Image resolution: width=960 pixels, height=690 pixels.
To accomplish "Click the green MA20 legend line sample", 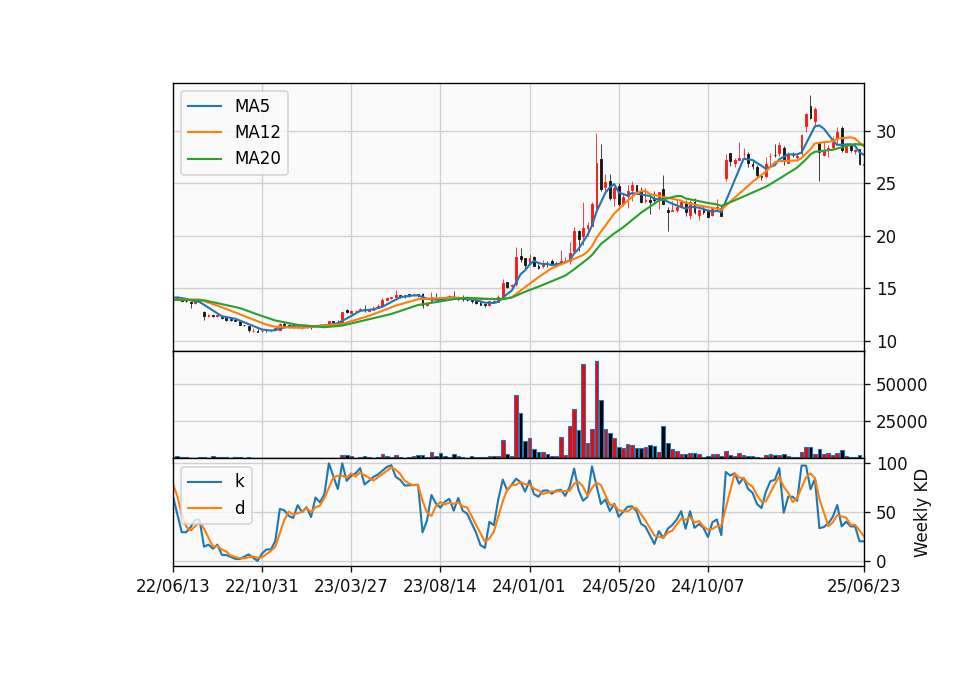I will pos(204,158).
